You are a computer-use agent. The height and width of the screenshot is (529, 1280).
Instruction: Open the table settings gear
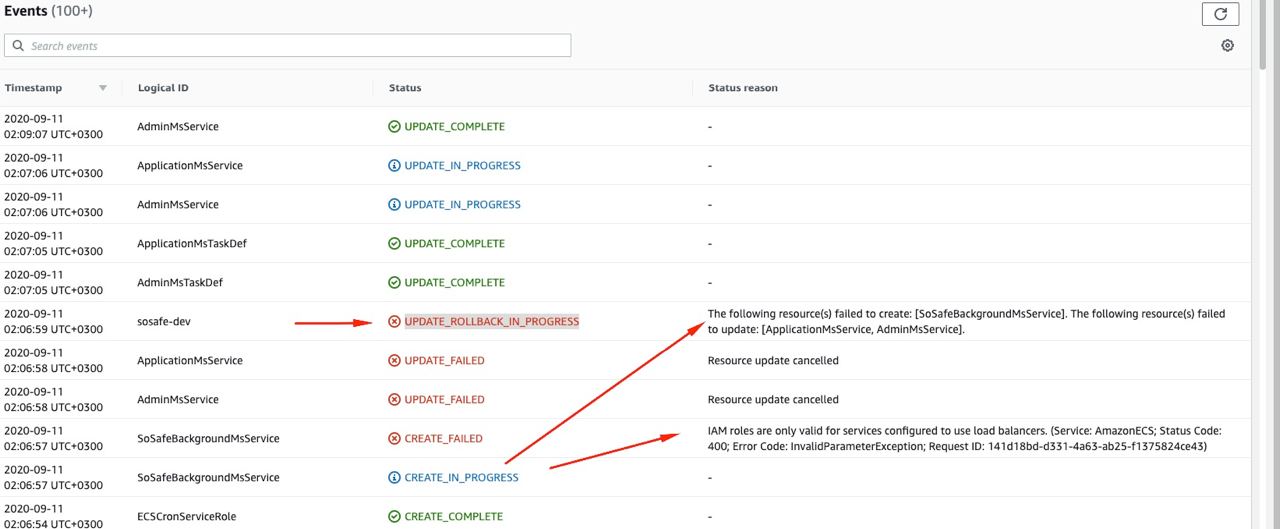coord(1228,46)
